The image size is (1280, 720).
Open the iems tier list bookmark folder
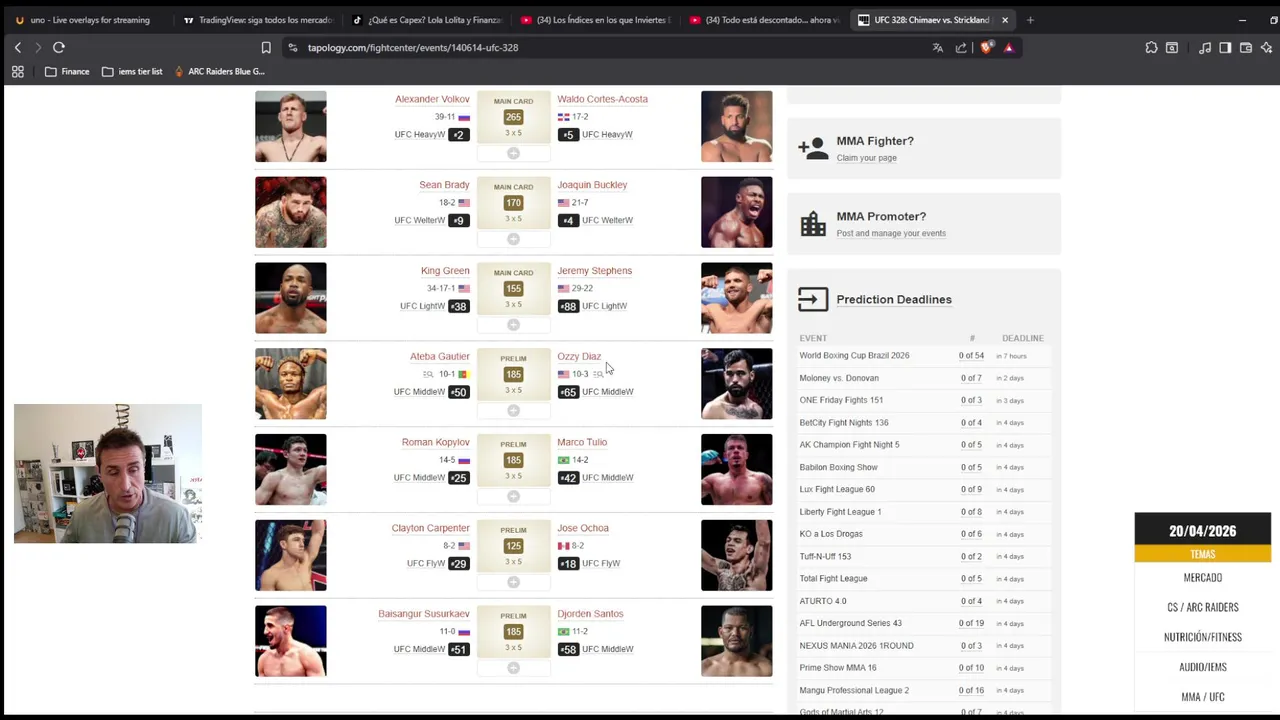(132, 71)
